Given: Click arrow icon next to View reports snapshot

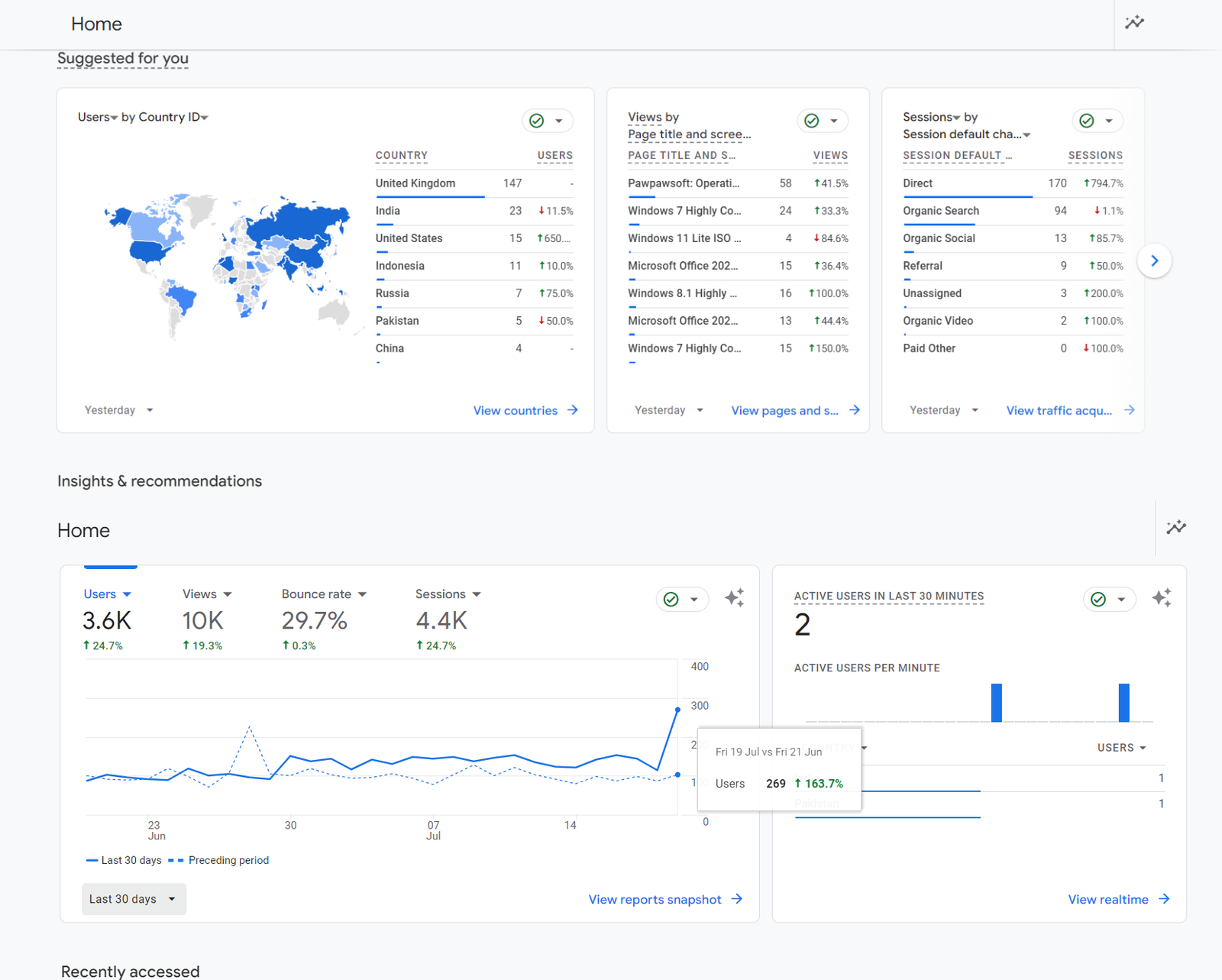Looking at the screenshot, I should coord(737,899).
